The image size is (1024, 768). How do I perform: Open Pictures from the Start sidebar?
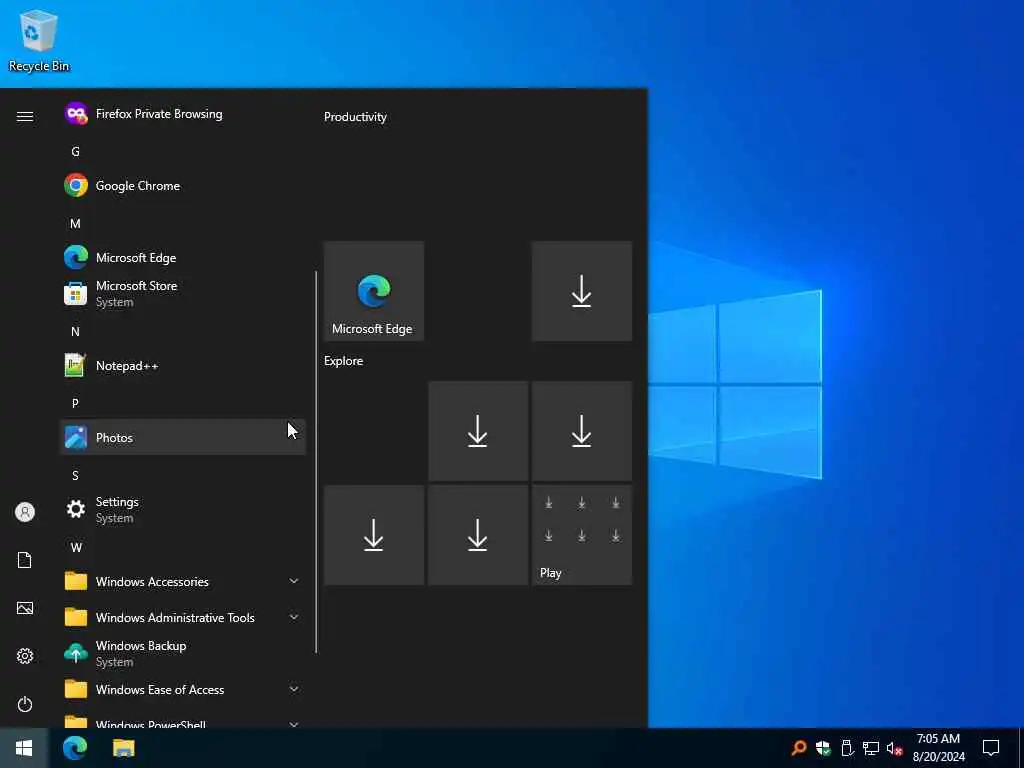[25, 608]
